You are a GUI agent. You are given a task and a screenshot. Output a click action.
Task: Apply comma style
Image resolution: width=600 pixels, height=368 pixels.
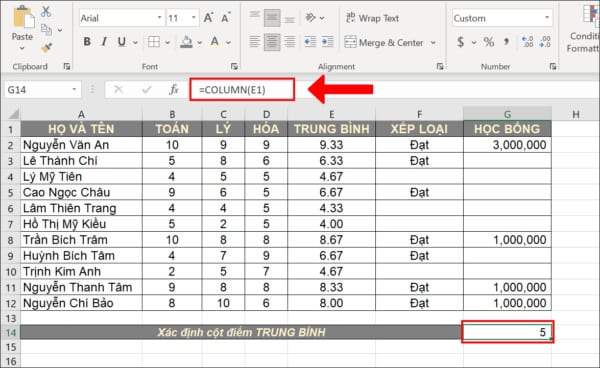click(x=507, y=42)
